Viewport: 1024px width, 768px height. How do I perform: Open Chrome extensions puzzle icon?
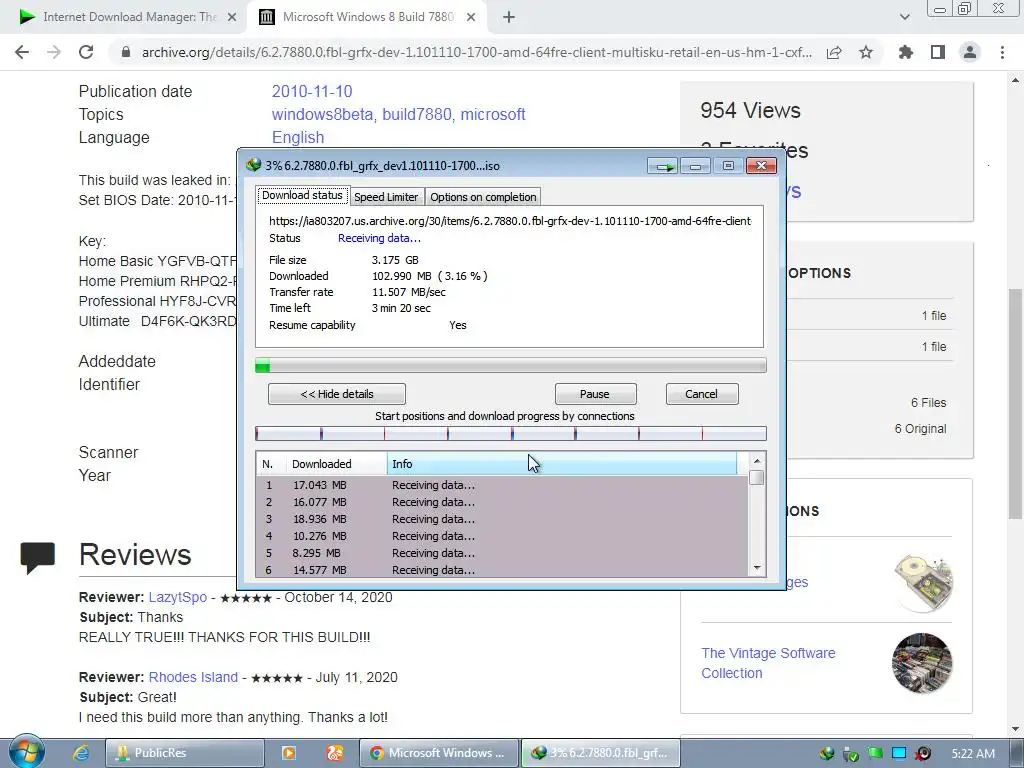[906, 52]
